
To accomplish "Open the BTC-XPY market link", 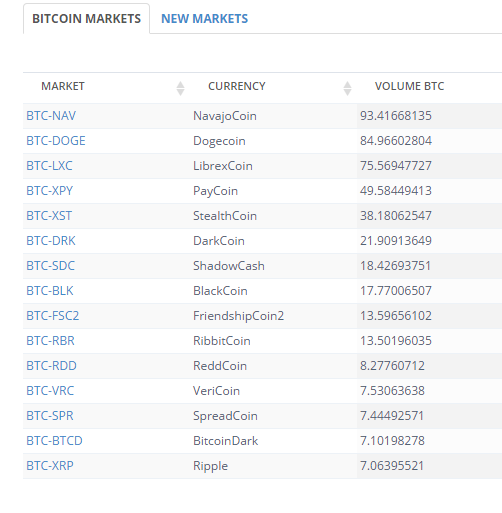I will 49,191.
